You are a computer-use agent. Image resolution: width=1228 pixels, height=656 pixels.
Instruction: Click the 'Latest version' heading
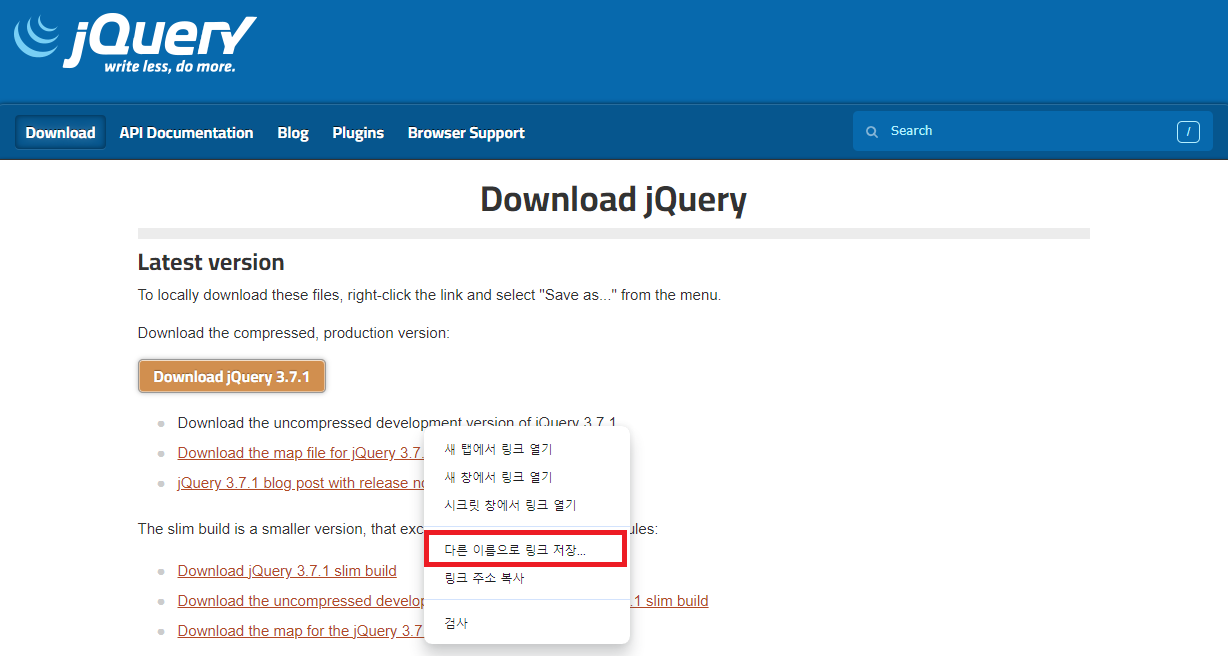[211, 263]
